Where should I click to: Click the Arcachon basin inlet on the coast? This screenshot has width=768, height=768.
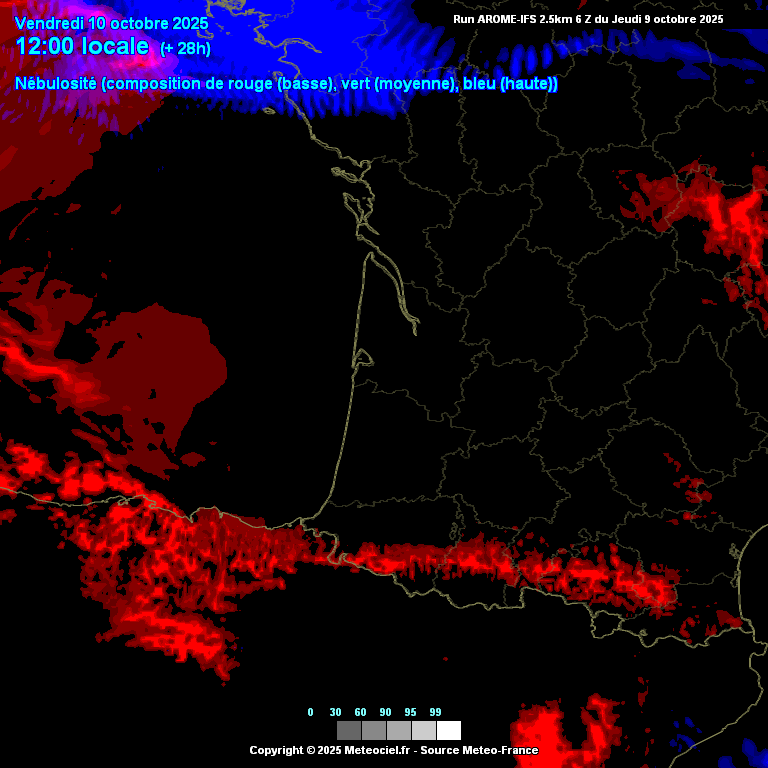click(x=364, y=358)
